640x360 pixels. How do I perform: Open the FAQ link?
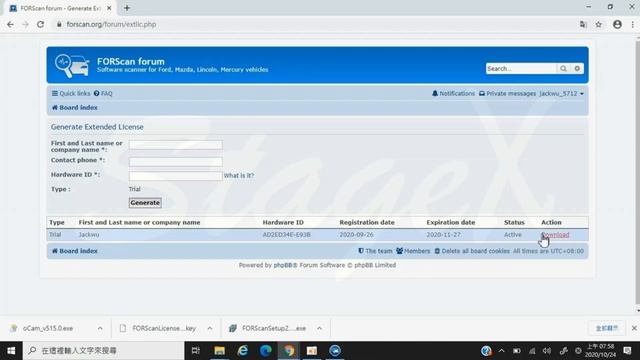tap(103, 93)
